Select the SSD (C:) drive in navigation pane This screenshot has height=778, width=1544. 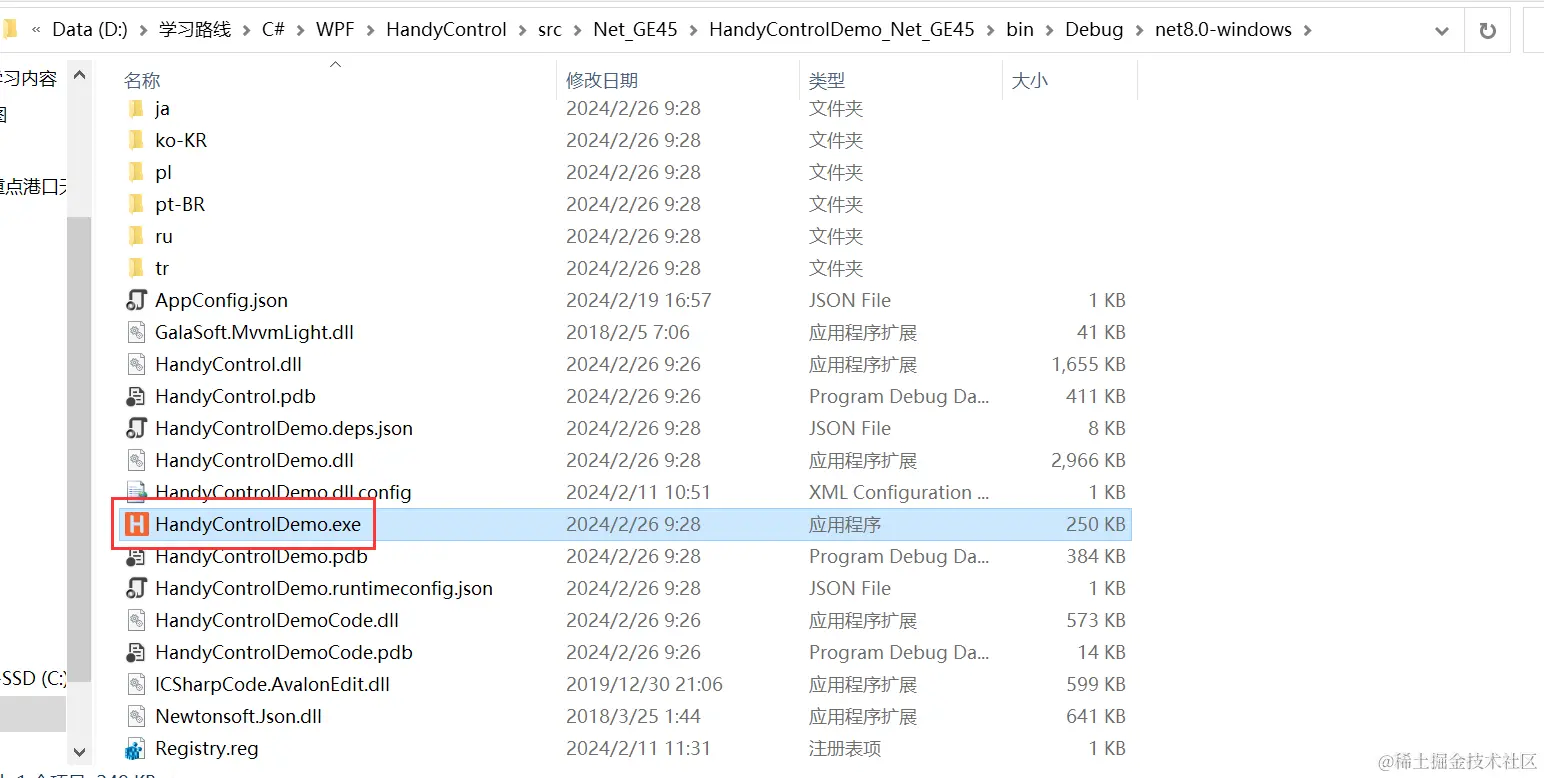pyautogui.click(x=33, y=678)
